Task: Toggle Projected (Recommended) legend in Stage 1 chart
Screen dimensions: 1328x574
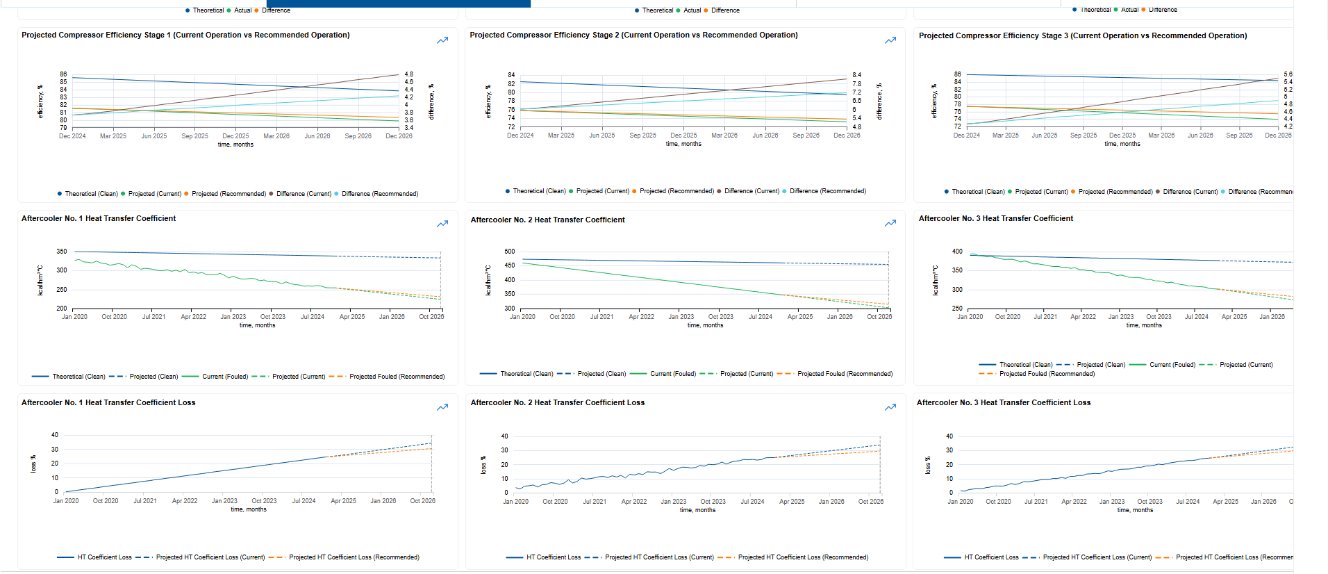Action: point(234,193)
